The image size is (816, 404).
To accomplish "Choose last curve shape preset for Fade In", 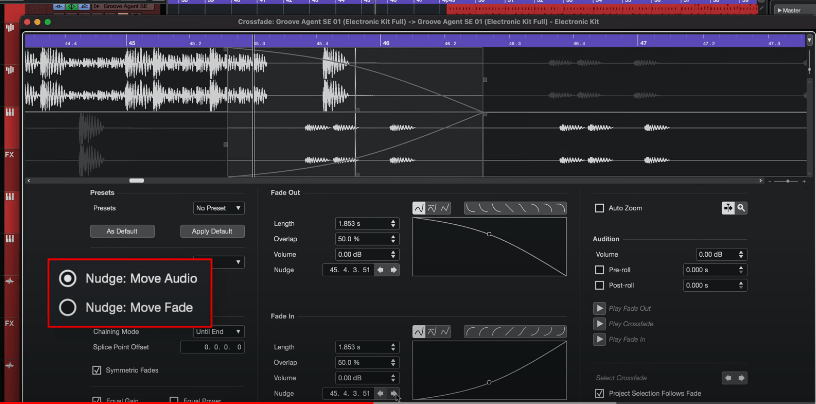I will tap(560, 332).
